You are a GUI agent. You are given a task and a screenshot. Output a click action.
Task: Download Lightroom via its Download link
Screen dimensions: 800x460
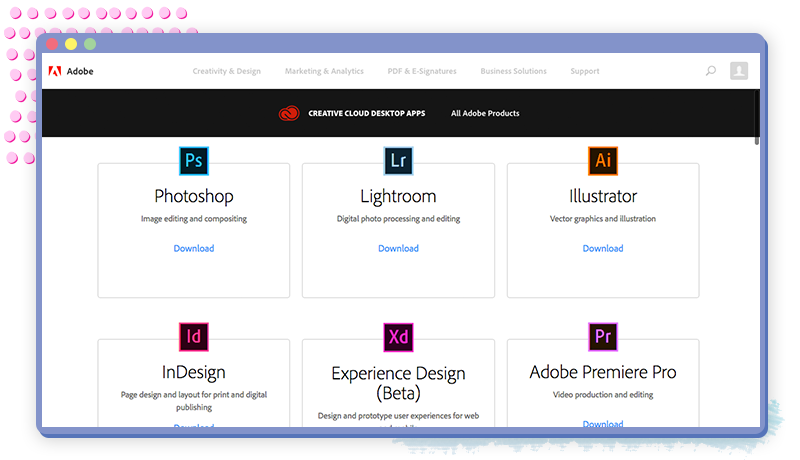point(398,248)
